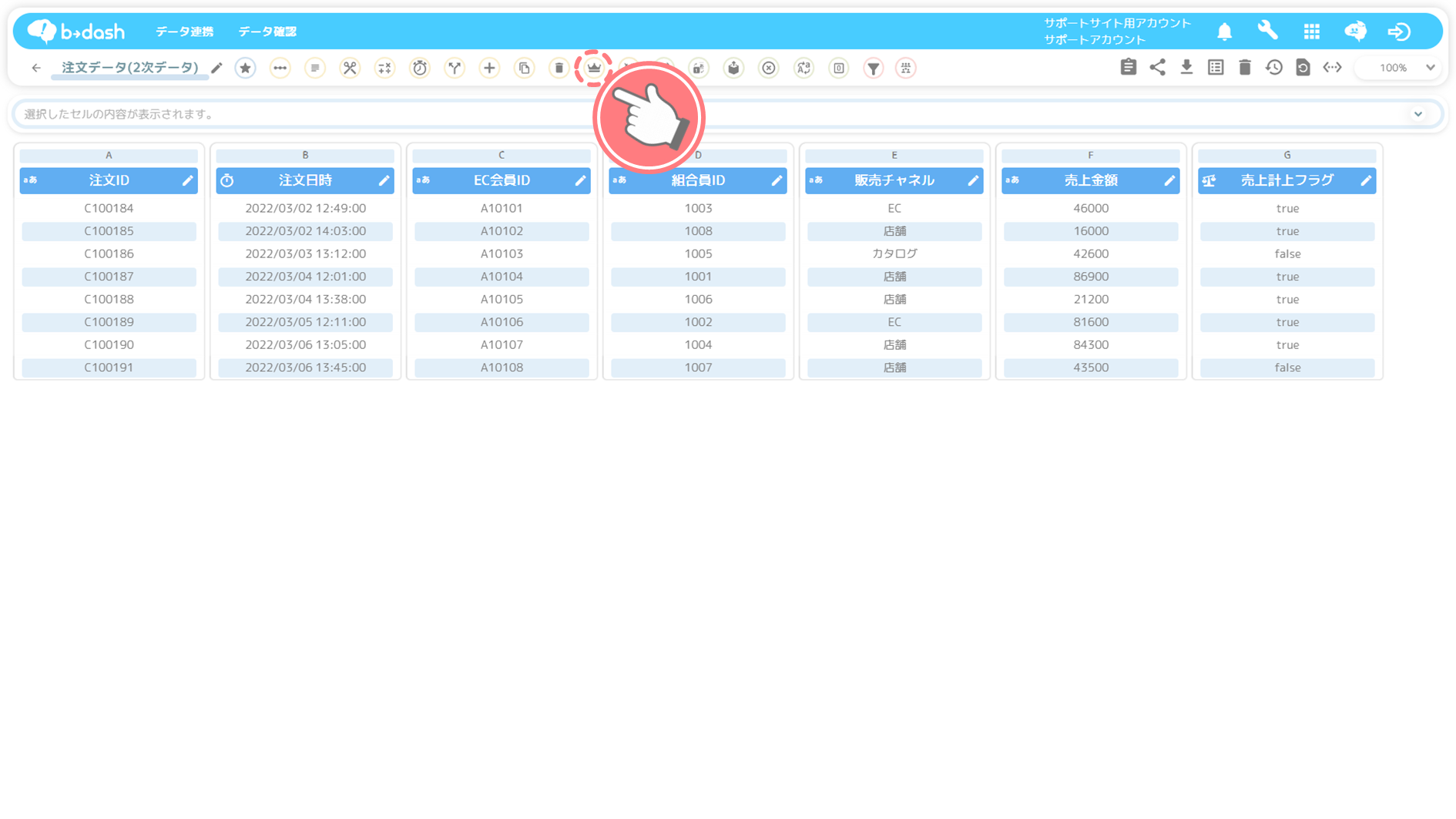Click cell C100184
The height and width of the screenshot is (819, 1456).
tap(109, 208)
